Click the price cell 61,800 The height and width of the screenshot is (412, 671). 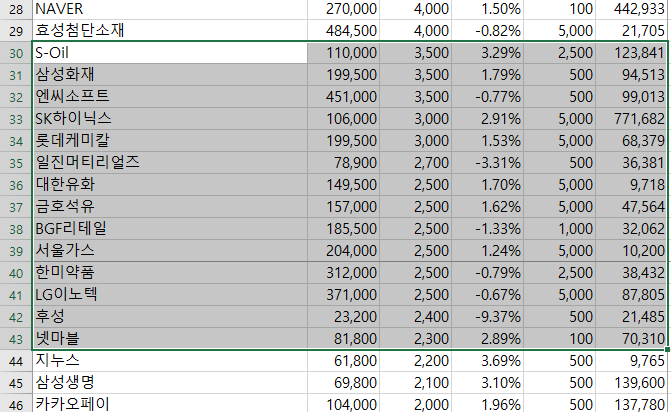(343, 361)
